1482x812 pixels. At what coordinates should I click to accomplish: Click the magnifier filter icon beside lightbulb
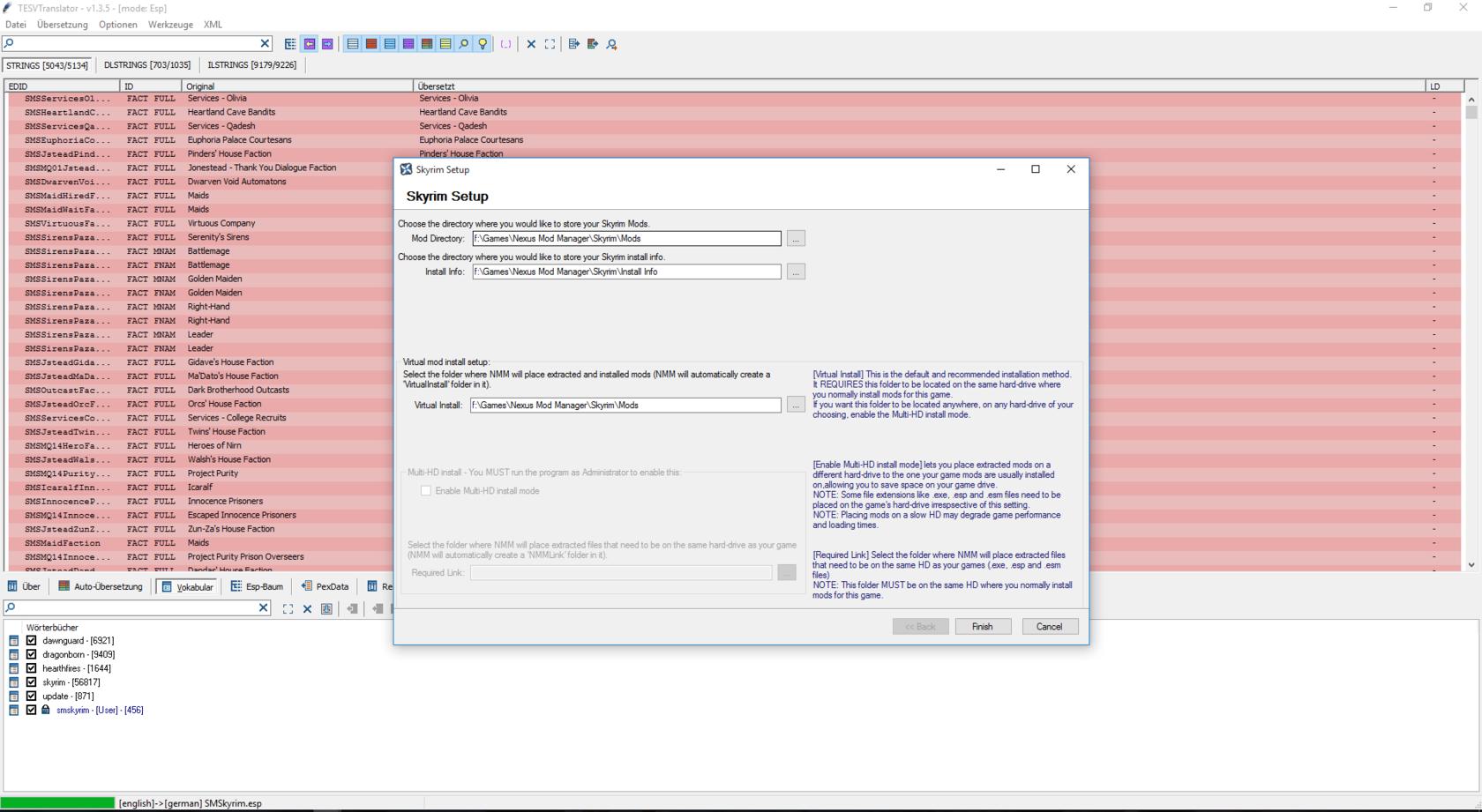[464, 44]
